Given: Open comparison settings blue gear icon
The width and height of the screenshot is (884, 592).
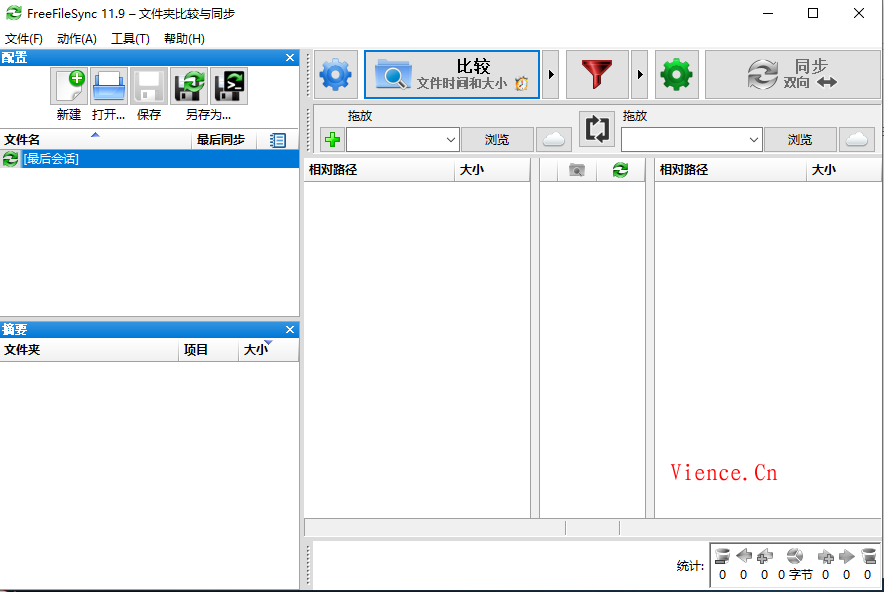Looking at the screenshot, I should point(336,75).
